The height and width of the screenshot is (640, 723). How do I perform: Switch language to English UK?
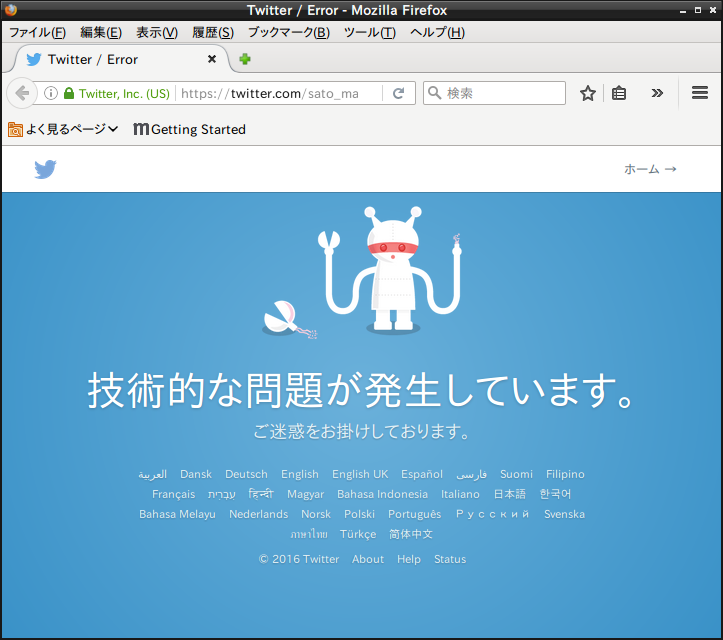pos(360,474)
